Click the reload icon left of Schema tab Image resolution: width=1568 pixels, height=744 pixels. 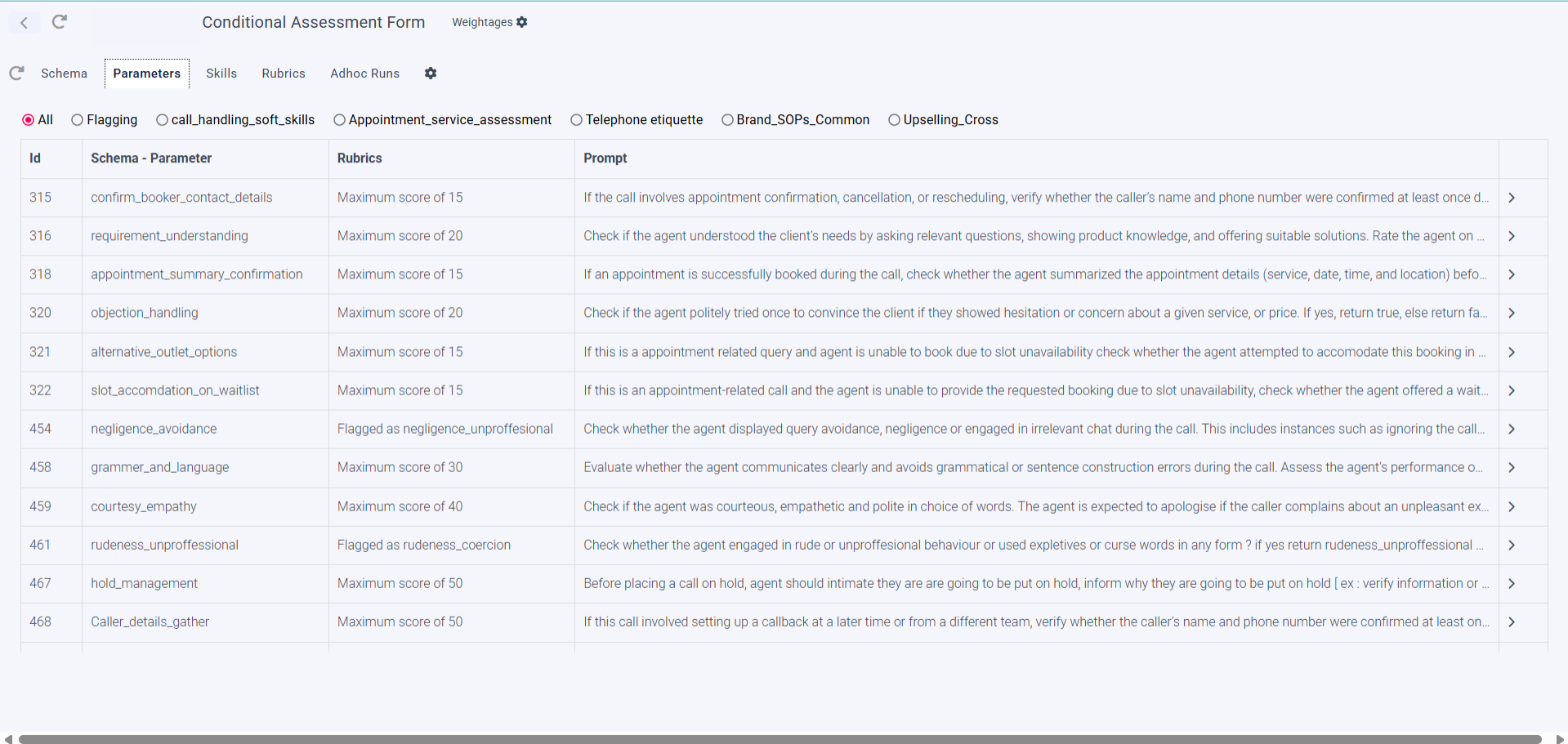16,74
